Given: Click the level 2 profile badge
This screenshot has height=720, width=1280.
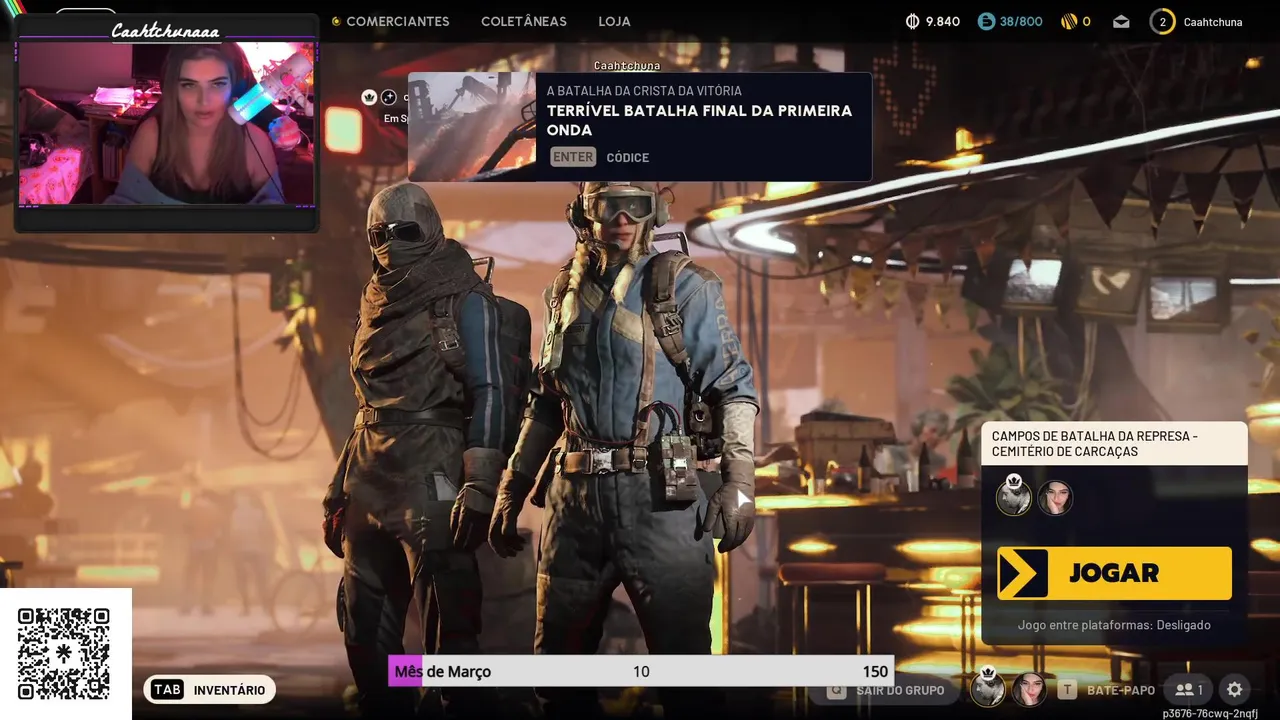Looking at the screenshot, I should click(1162, 21).
